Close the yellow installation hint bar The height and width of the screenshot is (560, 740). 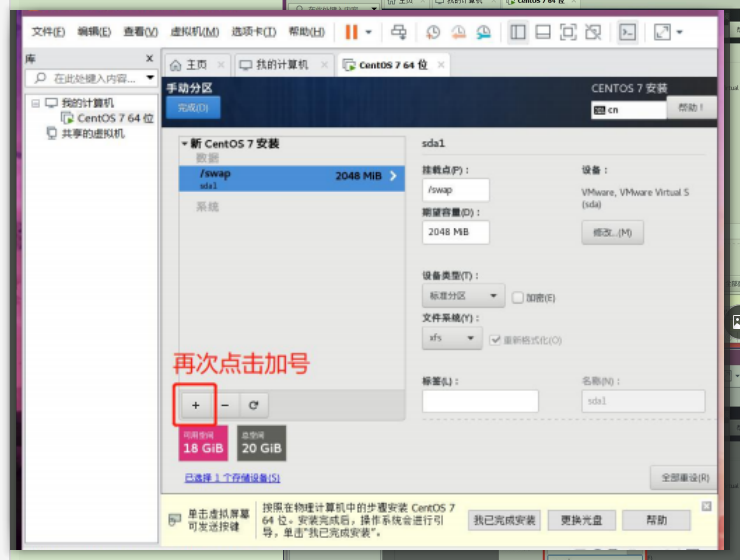[x=706, y=506]
